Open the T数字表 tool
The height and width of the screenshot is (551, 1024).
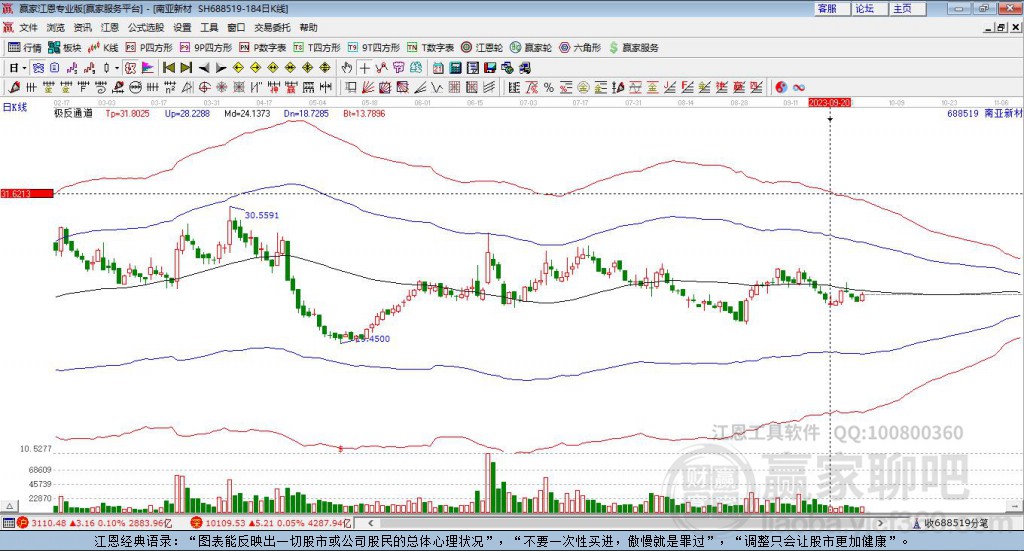(430, 48)
